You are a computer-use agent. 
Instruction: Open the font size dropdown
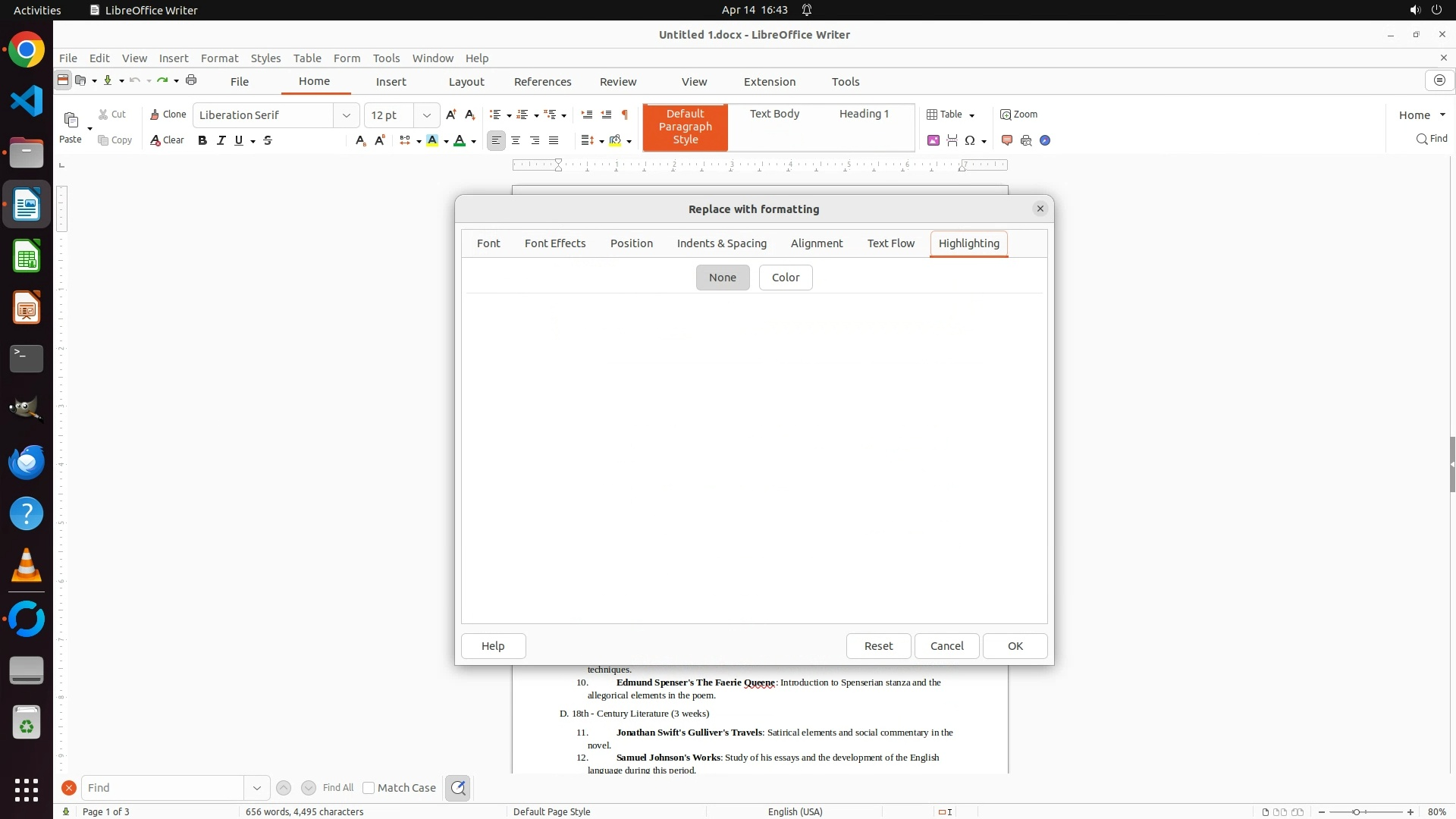pyautogui.click(x=427, y=115)
